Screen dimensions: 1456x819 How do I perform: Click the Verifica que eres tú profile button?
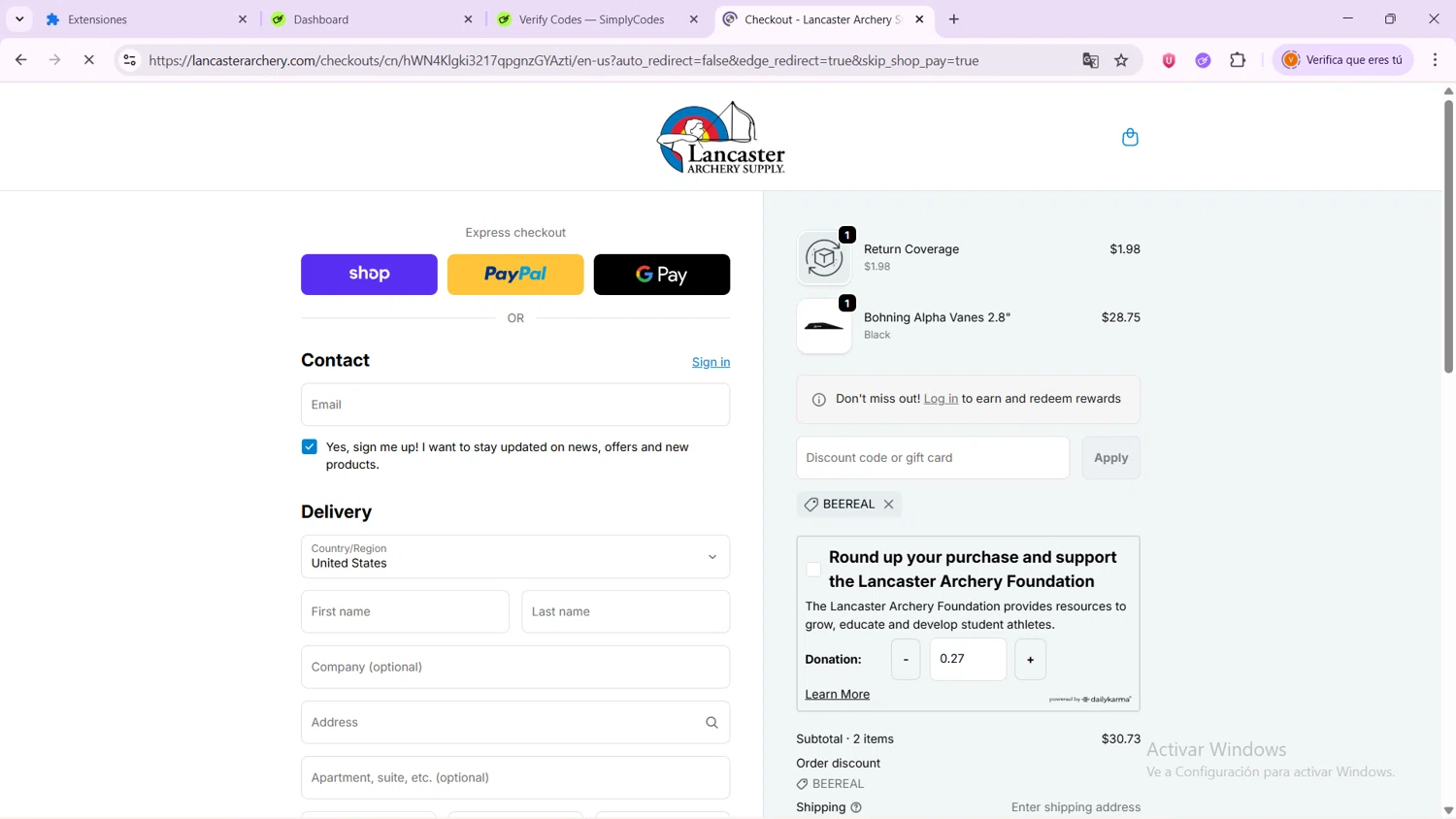1343,60
